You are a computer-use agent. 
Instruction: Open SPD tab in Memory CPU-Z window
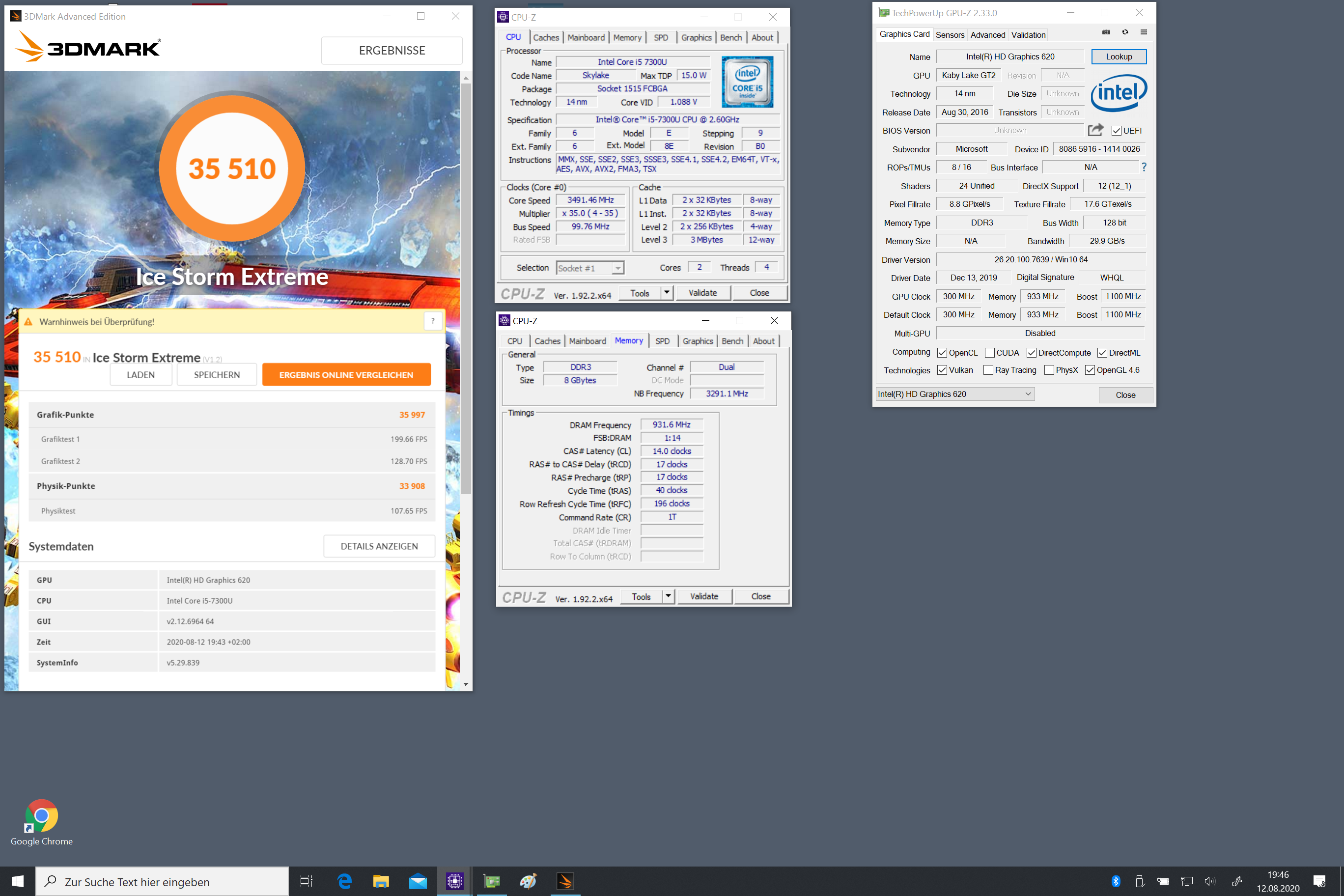[662, 341]
